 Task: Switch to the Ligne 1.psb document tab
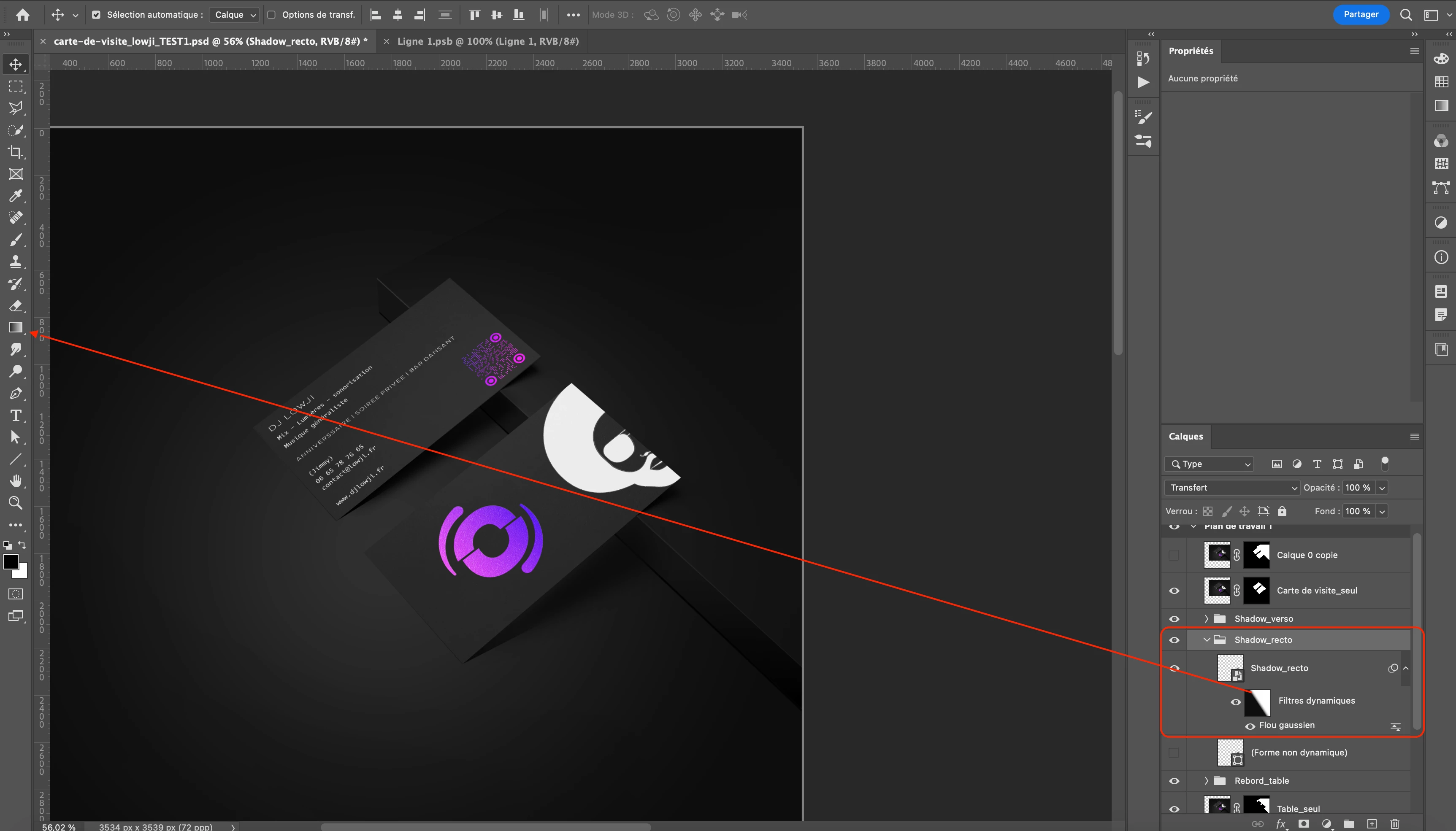pyautogui.click(x=487, y=41)
